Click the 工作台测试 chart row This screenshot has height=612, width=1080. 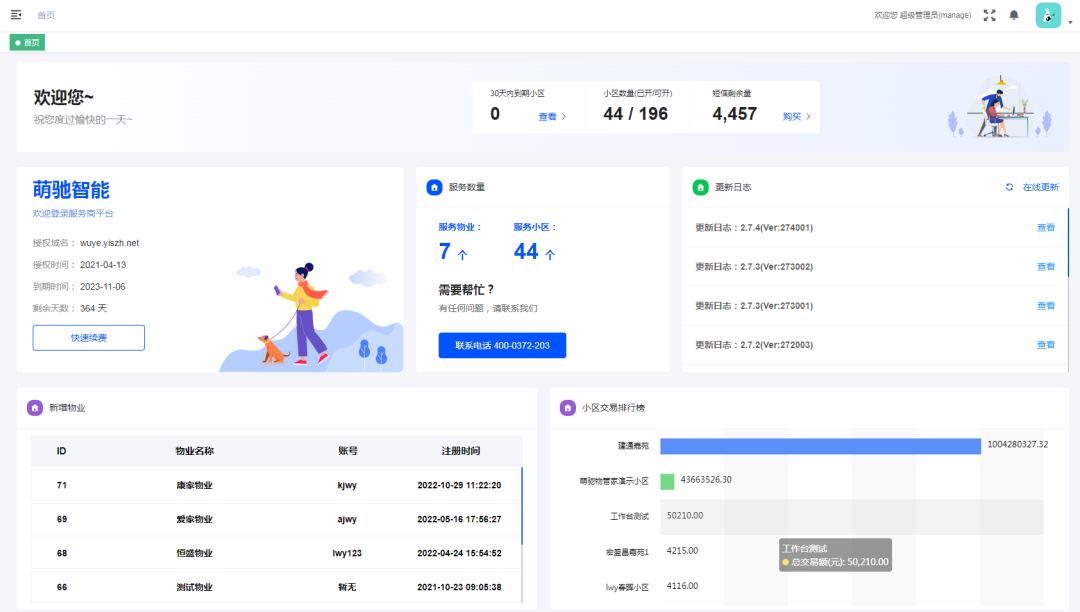click(x=851, y=516)
